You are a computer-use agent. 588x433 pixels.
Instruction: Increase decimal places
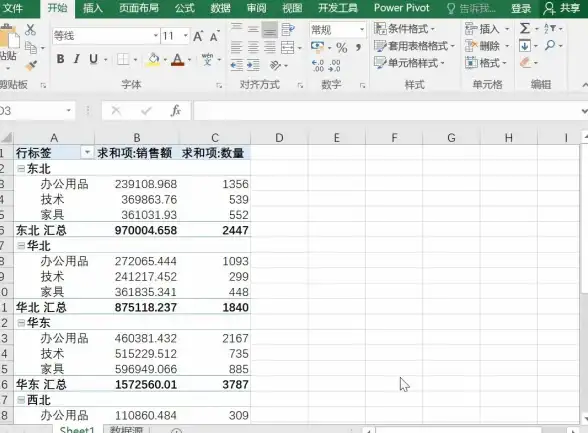tap(318, 66)
